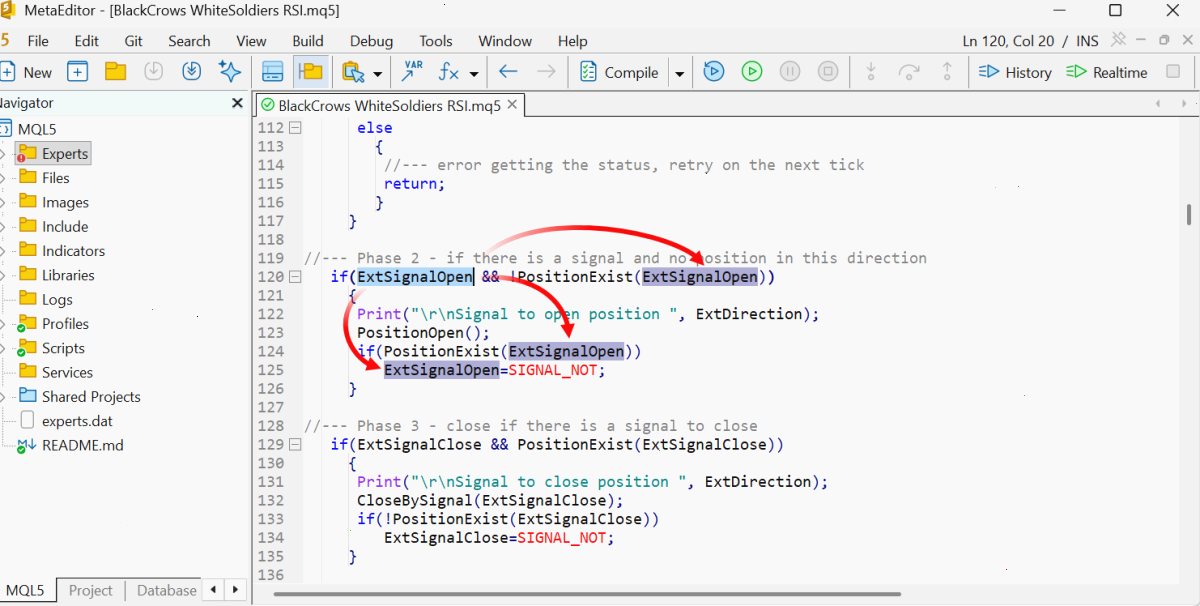Close the BlackCrows WhiteSoldiers RSI.mq5 tab
This screenshot has width=1200, height=606.
[x=512, y=104]
